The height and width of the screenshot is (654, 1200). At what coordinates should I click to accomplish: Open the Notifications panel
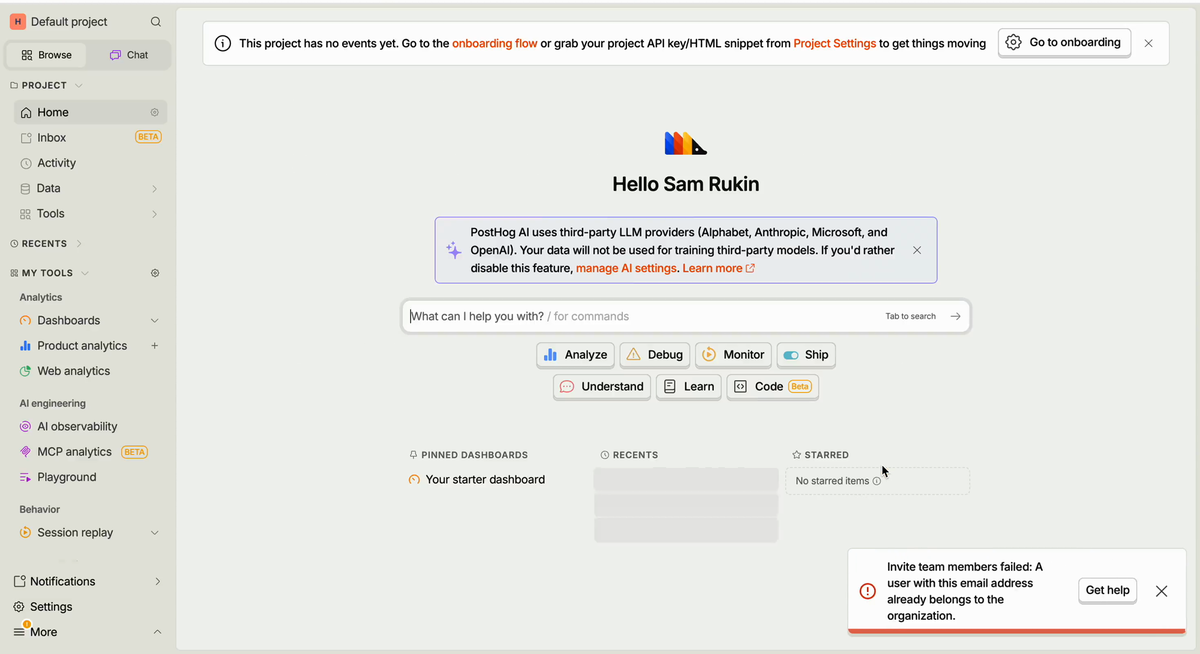pyautogui.click(x=89, y=582)
